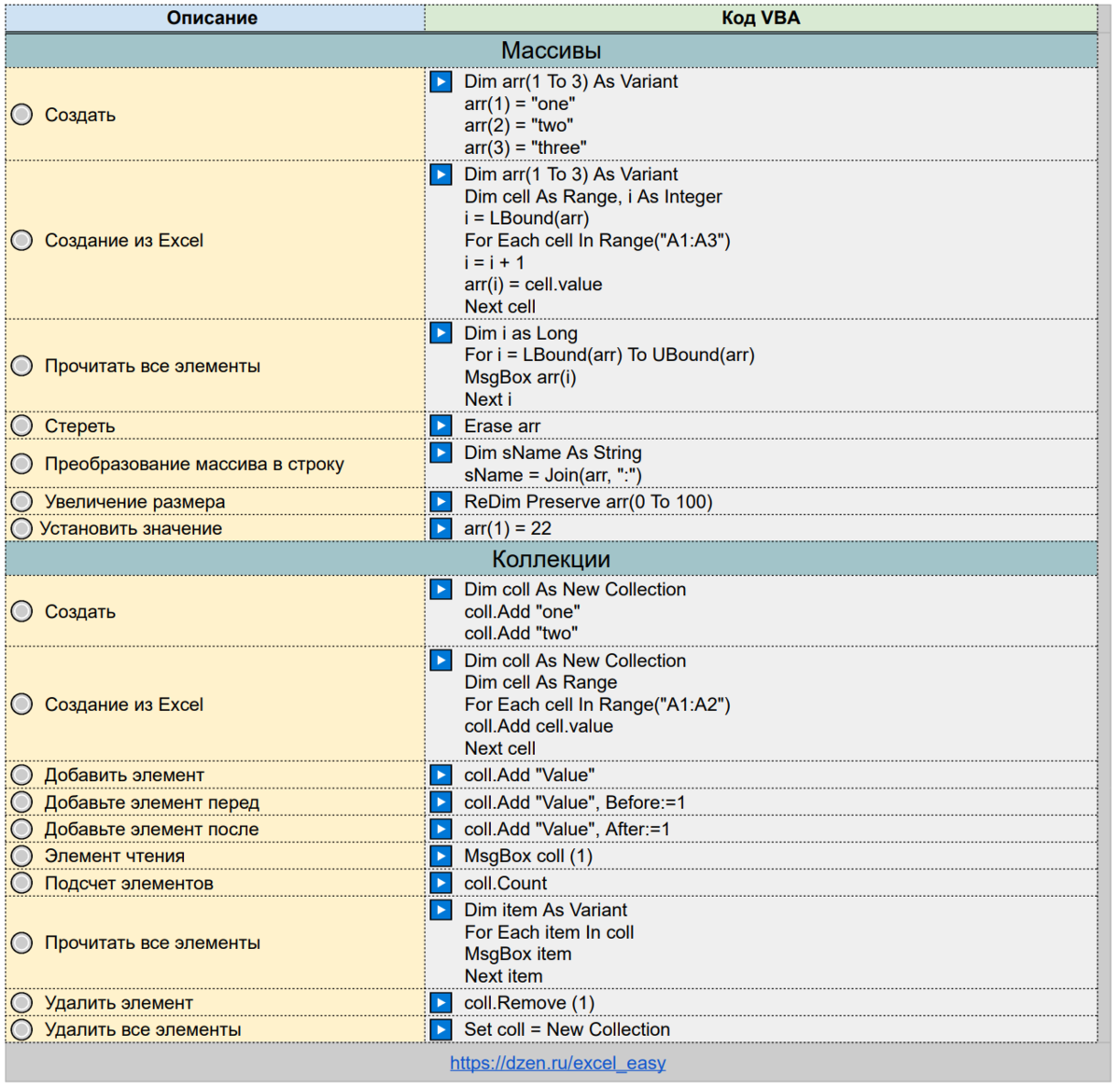Select the 'Удалить элемент' radio button
The width and height of the screenshot is (1120, 1089).
tap(21, 1002)
